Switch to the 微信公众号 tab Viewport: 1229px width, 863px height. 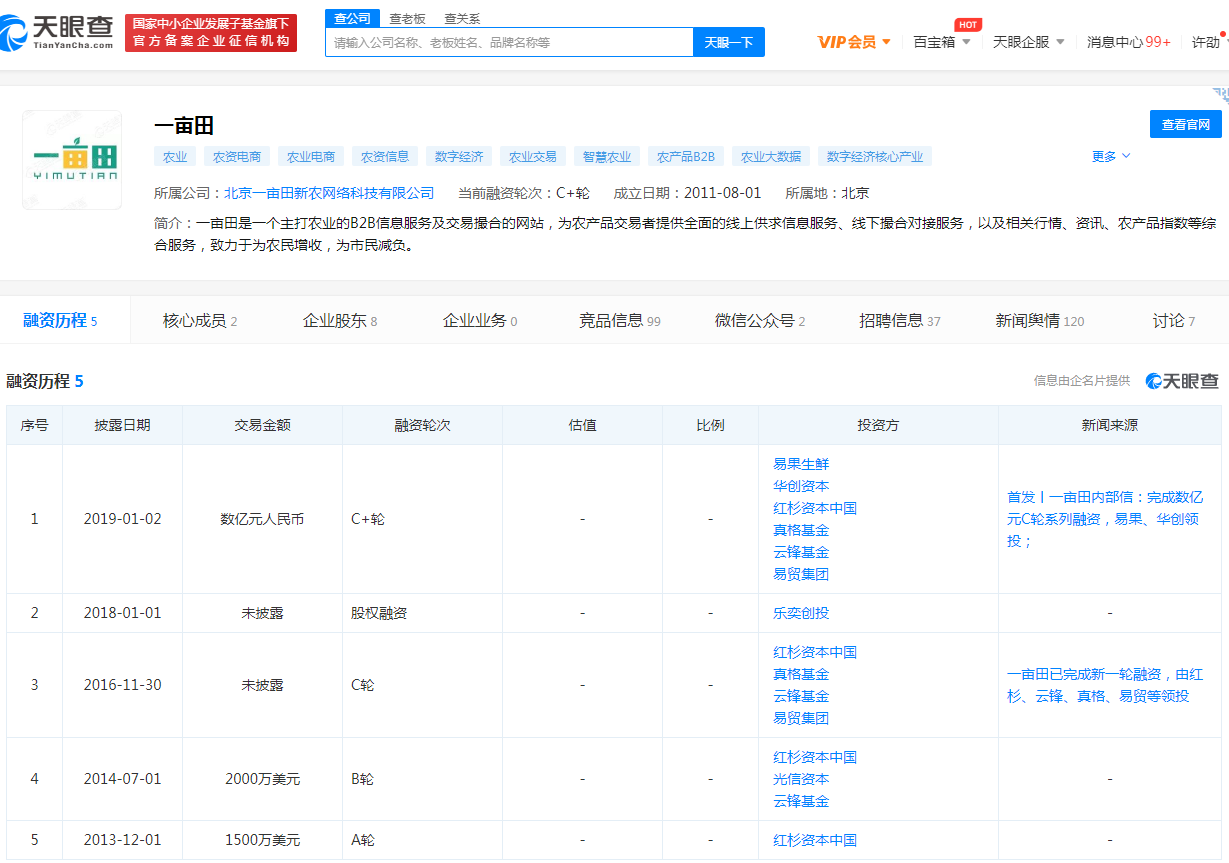coord(760,321)
